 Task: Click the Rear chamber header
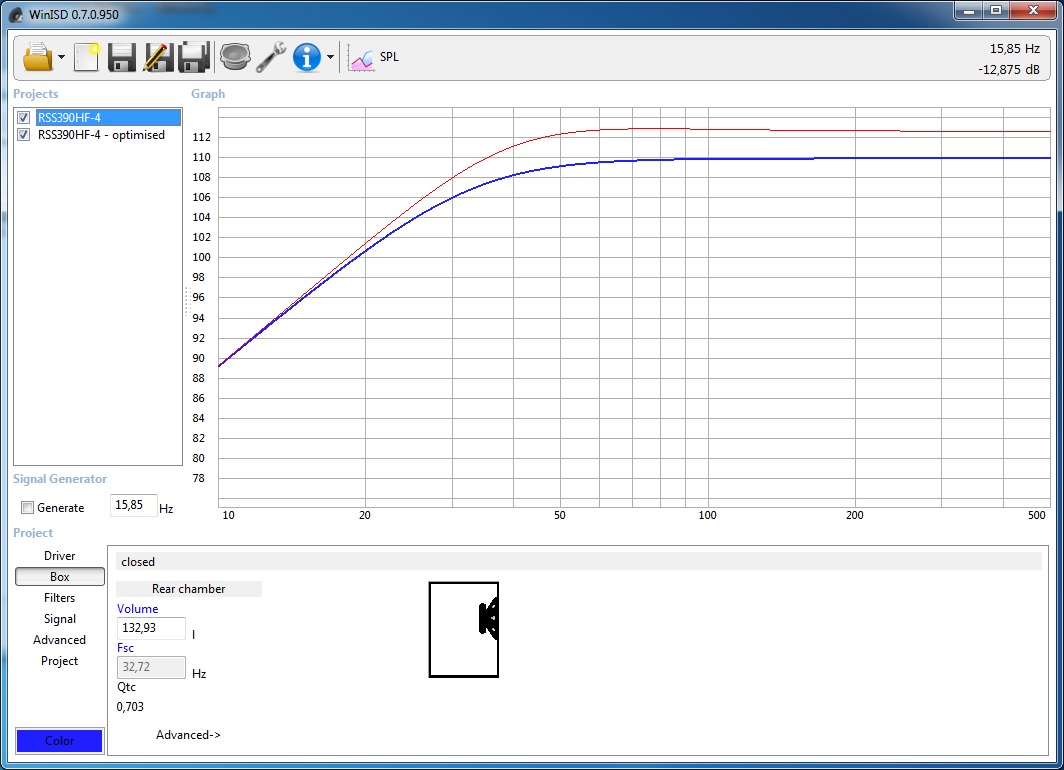[x=189, y=589]
